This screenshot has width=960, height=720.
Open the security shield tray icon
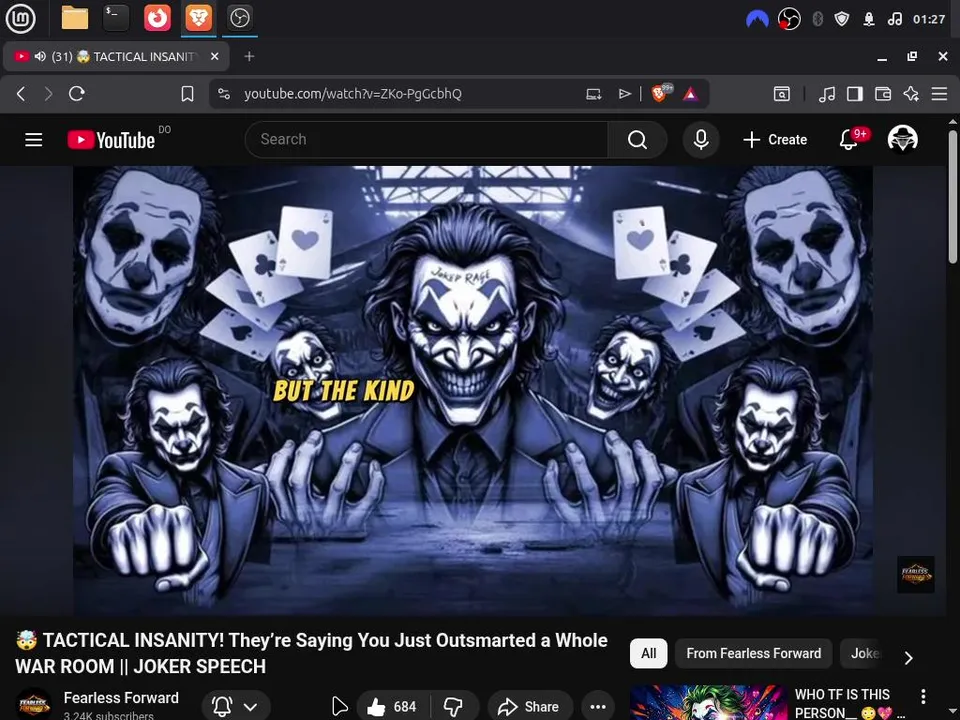click(x=842, y=19)
